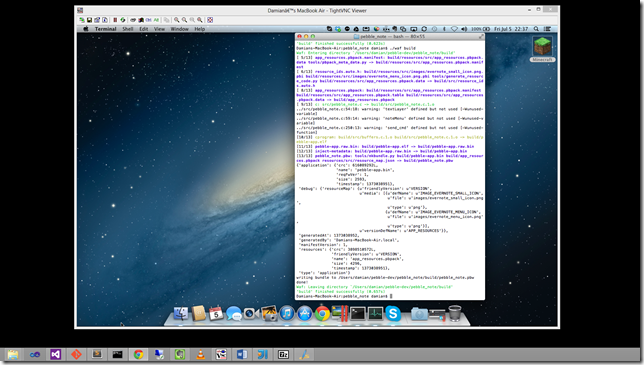Open Terminal in the Mac Dock

click(357, 314)
